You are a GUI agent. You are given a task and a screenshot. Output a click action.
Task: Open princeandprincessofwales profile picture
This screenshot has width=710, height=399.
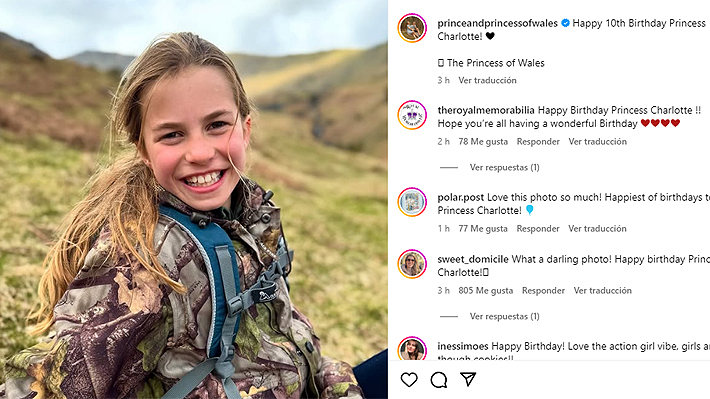point(412,28)
